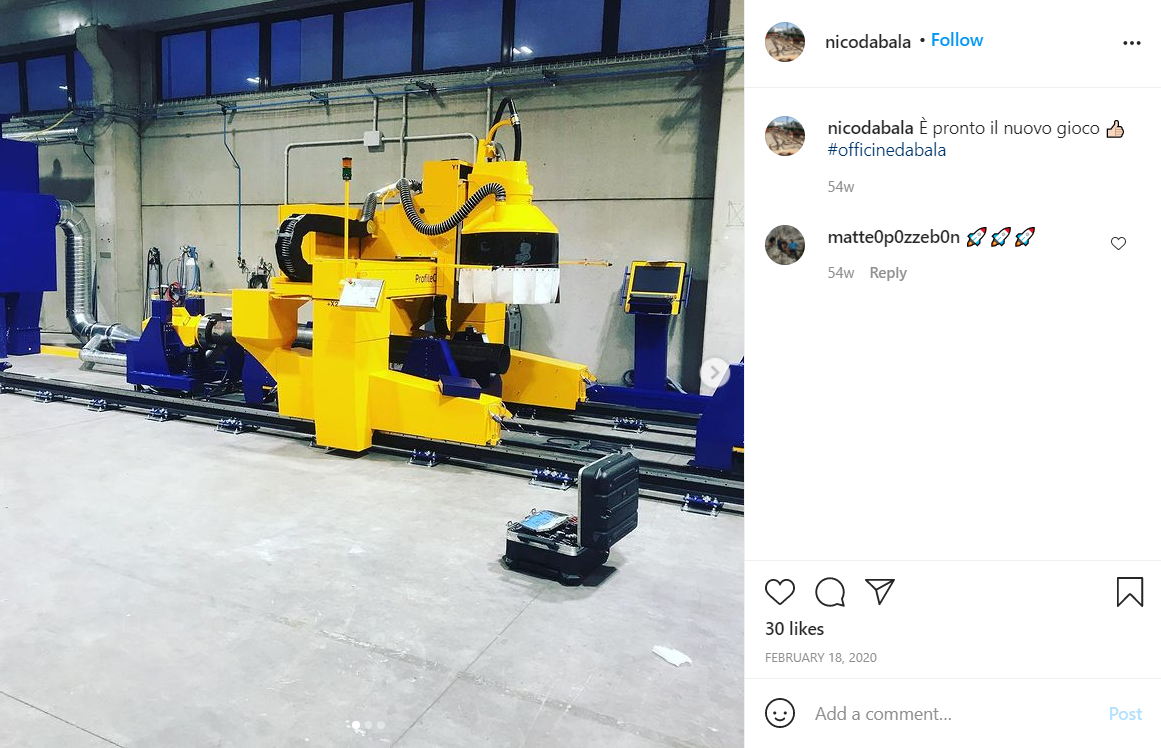
Task: Open #officinedabala hashtag link
Action: tap(886, 150)
